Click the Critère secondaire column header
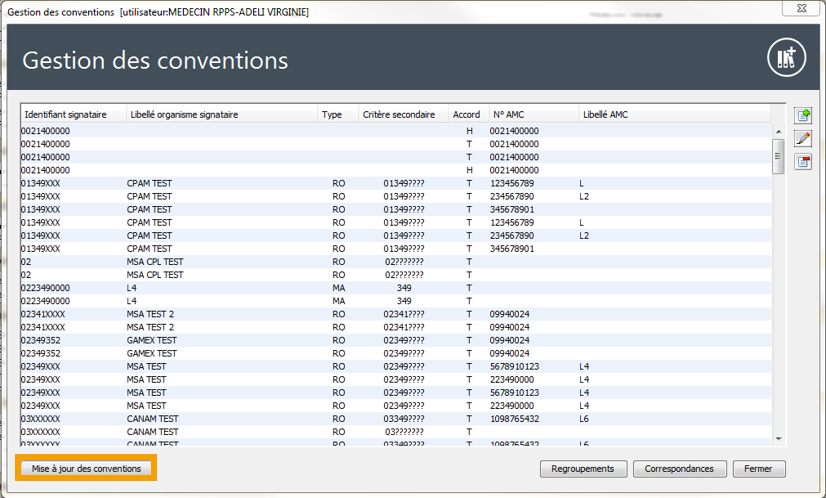The height and width of the screenshot is (498, 826). [x=399, y=115]
